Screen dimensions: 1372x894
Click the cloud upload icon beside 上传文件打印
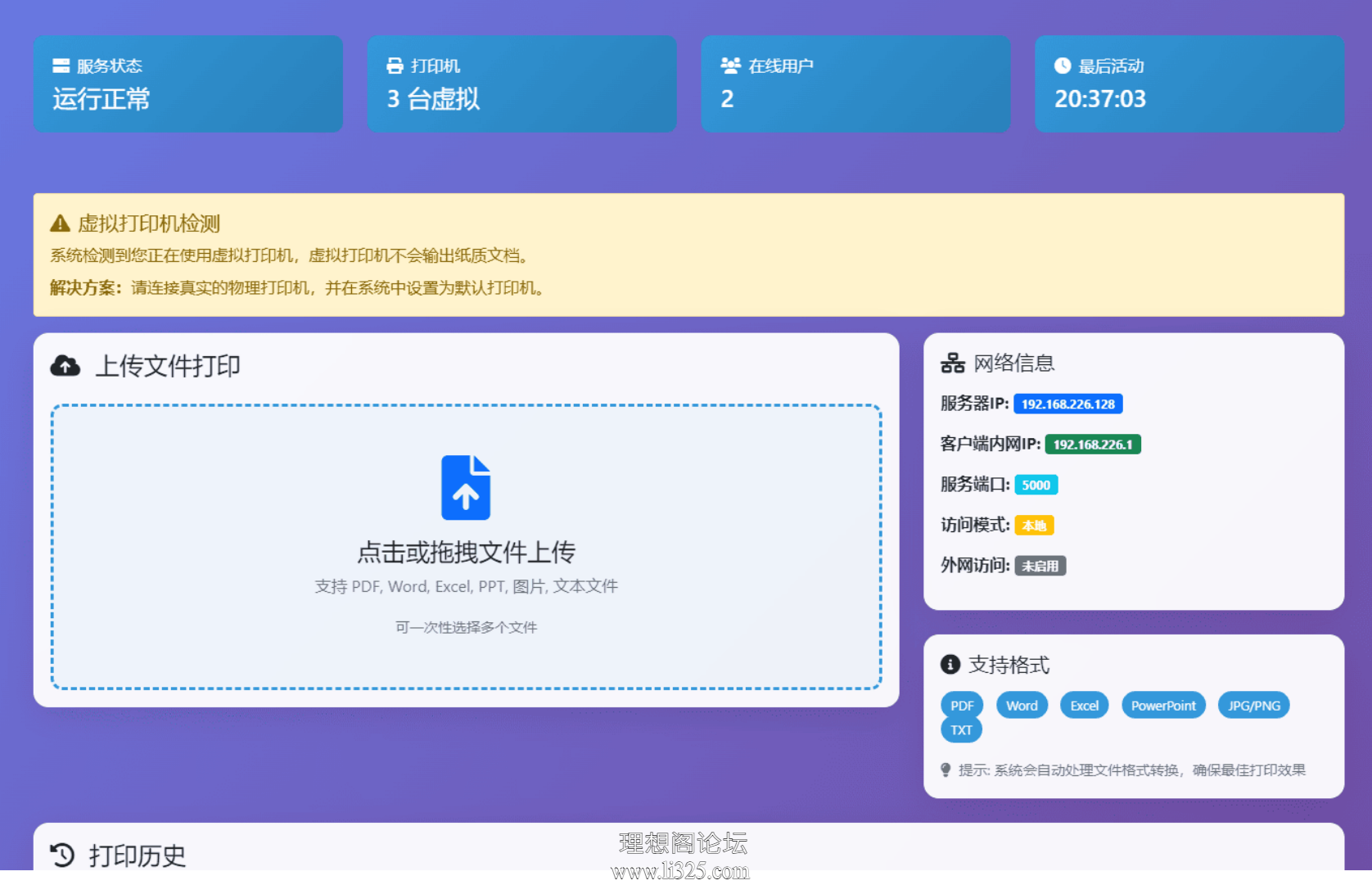click(x=65, y=366)
